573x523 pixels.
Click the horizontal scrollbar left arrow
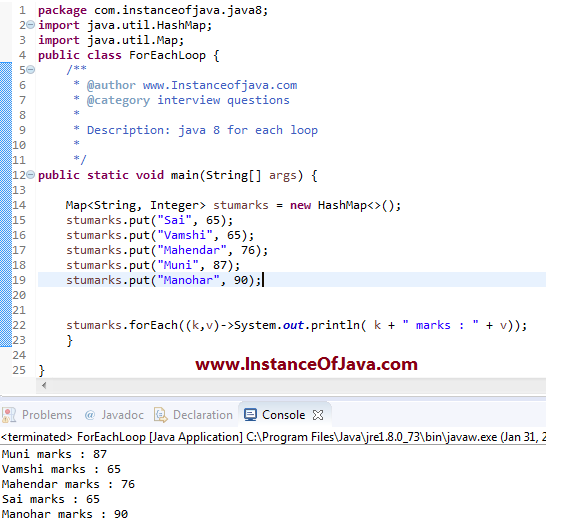pos(44,385)
